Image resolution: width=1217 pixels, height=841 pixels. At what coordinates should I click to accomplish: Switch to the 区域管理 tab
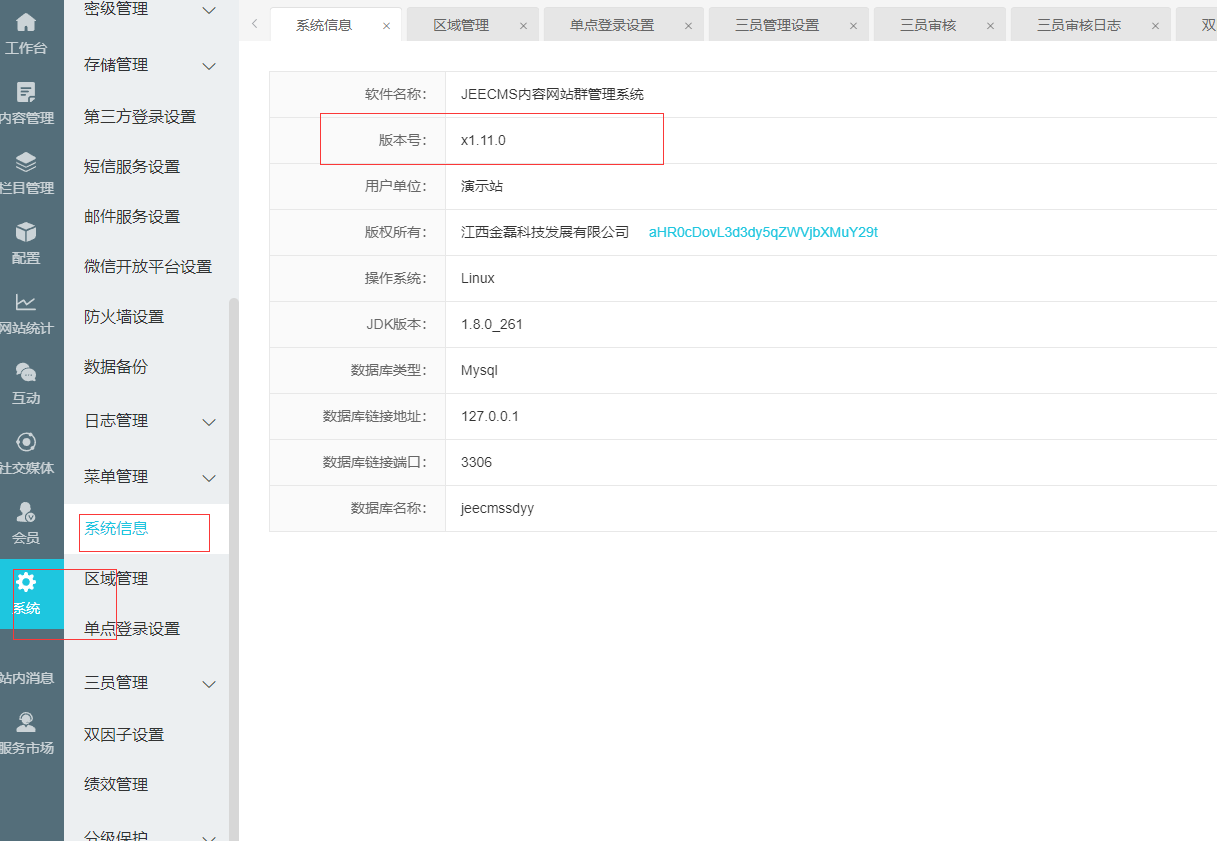(x=461, y=25)
